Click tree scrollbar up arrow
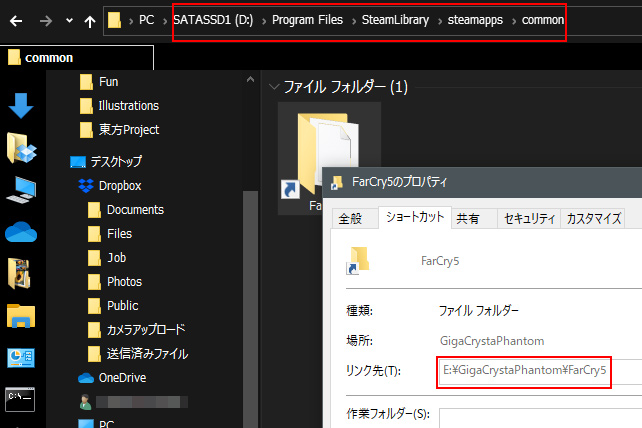The image size is (642, 428). 250,79
